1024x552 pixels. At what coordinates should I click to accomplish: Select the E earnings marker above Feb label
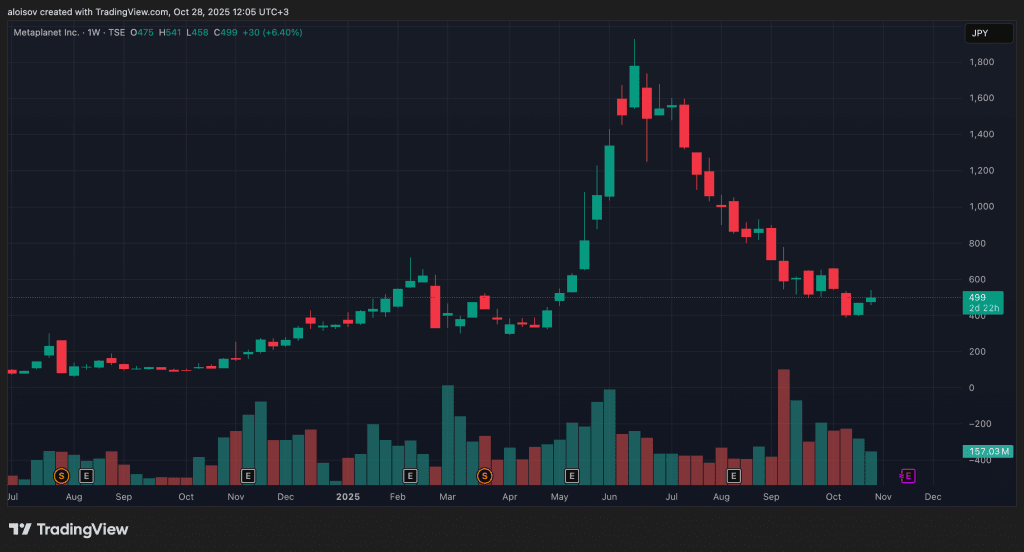tap(409, 476)
